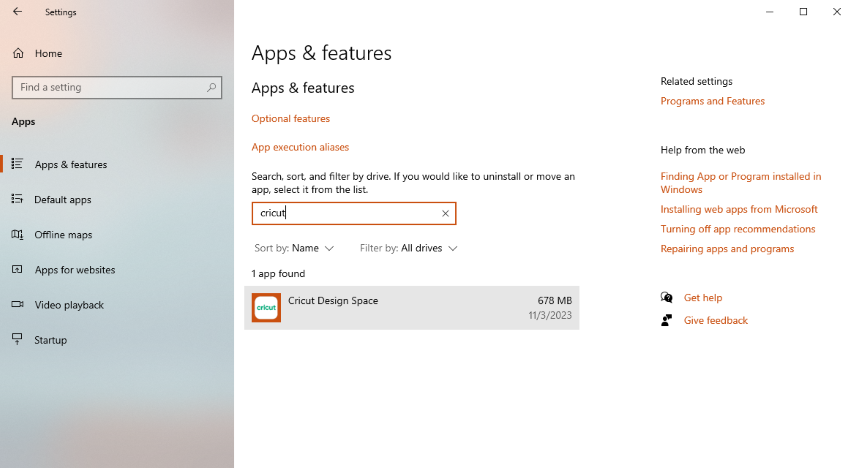Select the Offline maps sidebar icon
Screen dimensions: 854x468
click(x=17, y=234)
